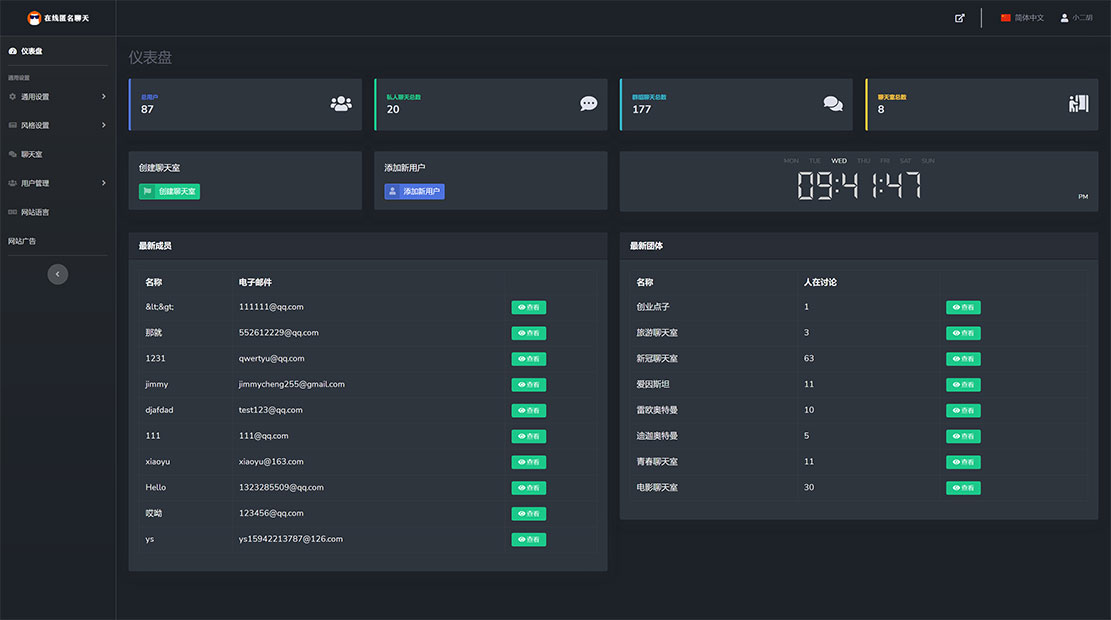Click the 添加新用户 blue button
Screen dimensions: 1111x620
click(414, 190)
